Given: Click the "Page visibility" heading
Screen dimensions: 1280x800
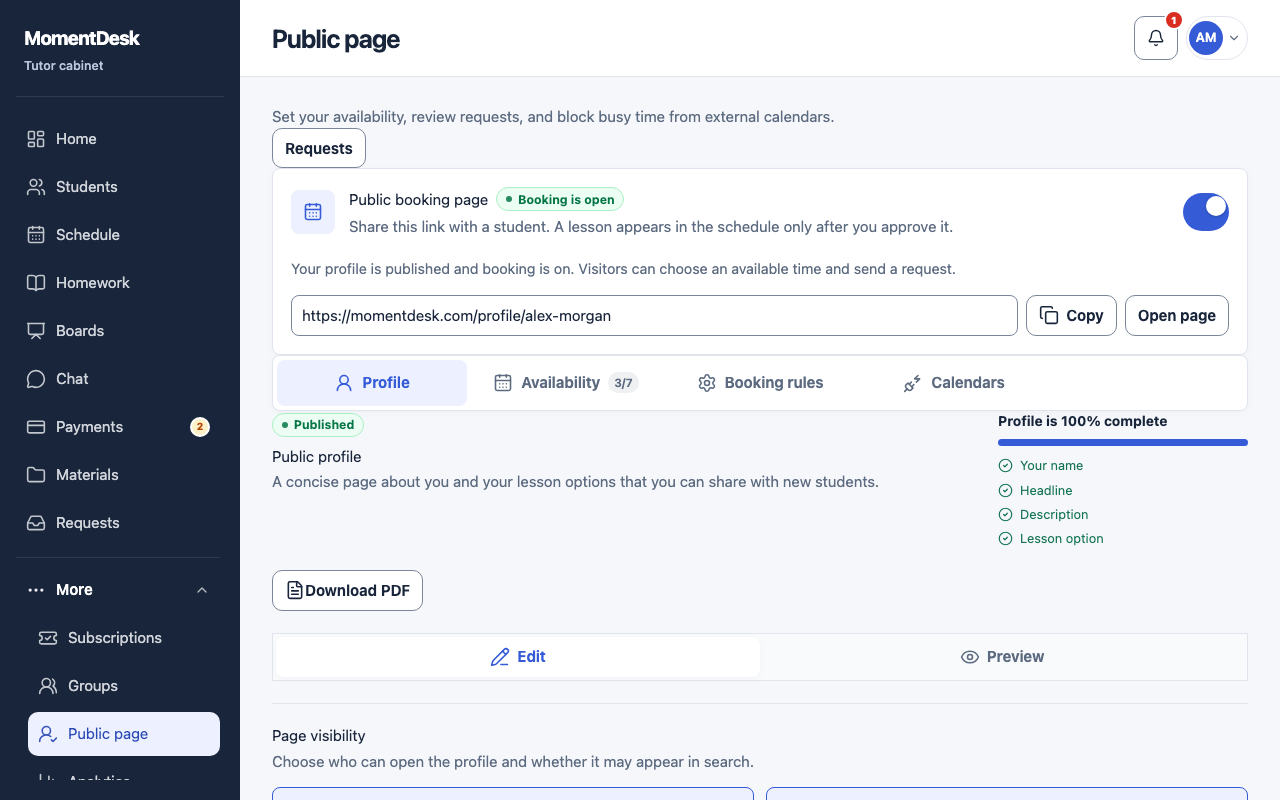Looking at the screenshot, I should 319,736.
